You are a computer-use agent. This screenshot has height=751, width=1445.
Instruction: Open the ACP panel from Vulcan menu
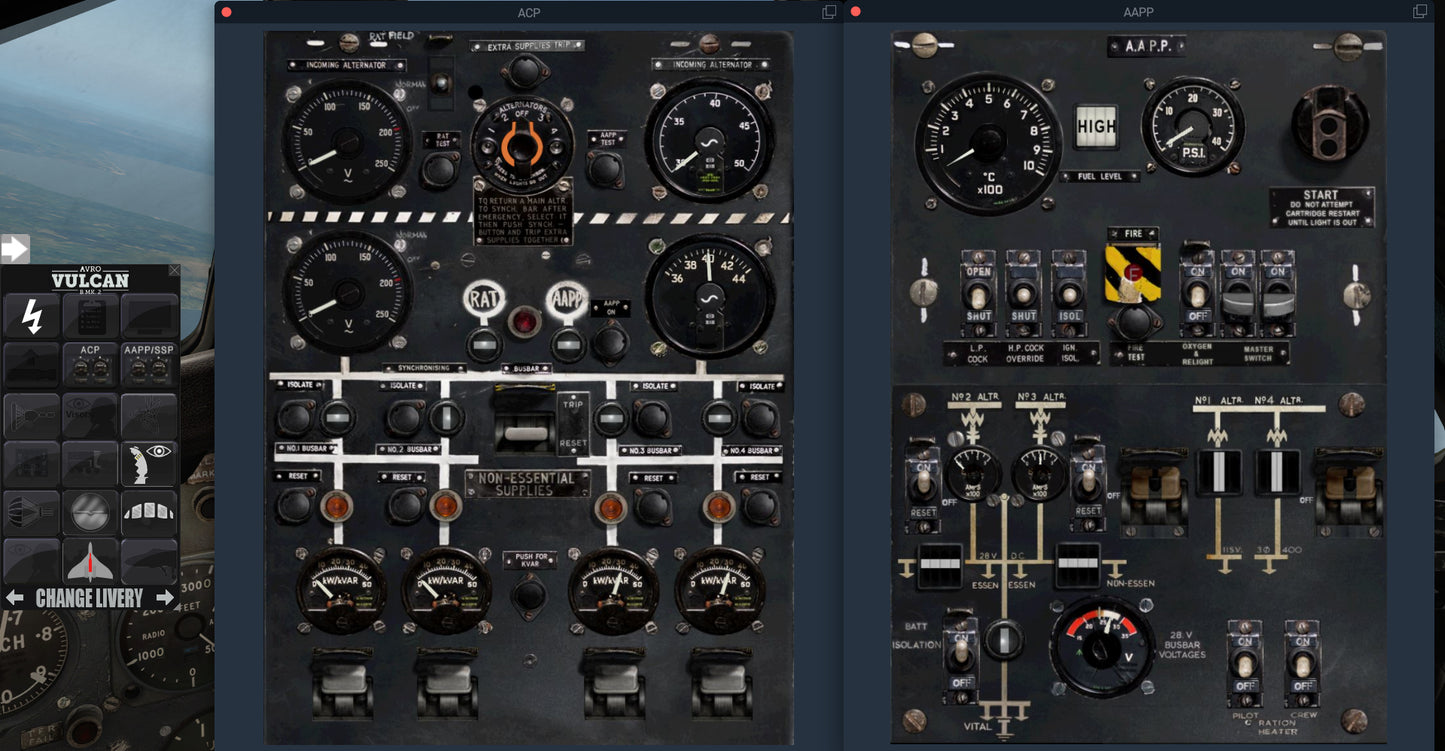(x=91, y=365)
